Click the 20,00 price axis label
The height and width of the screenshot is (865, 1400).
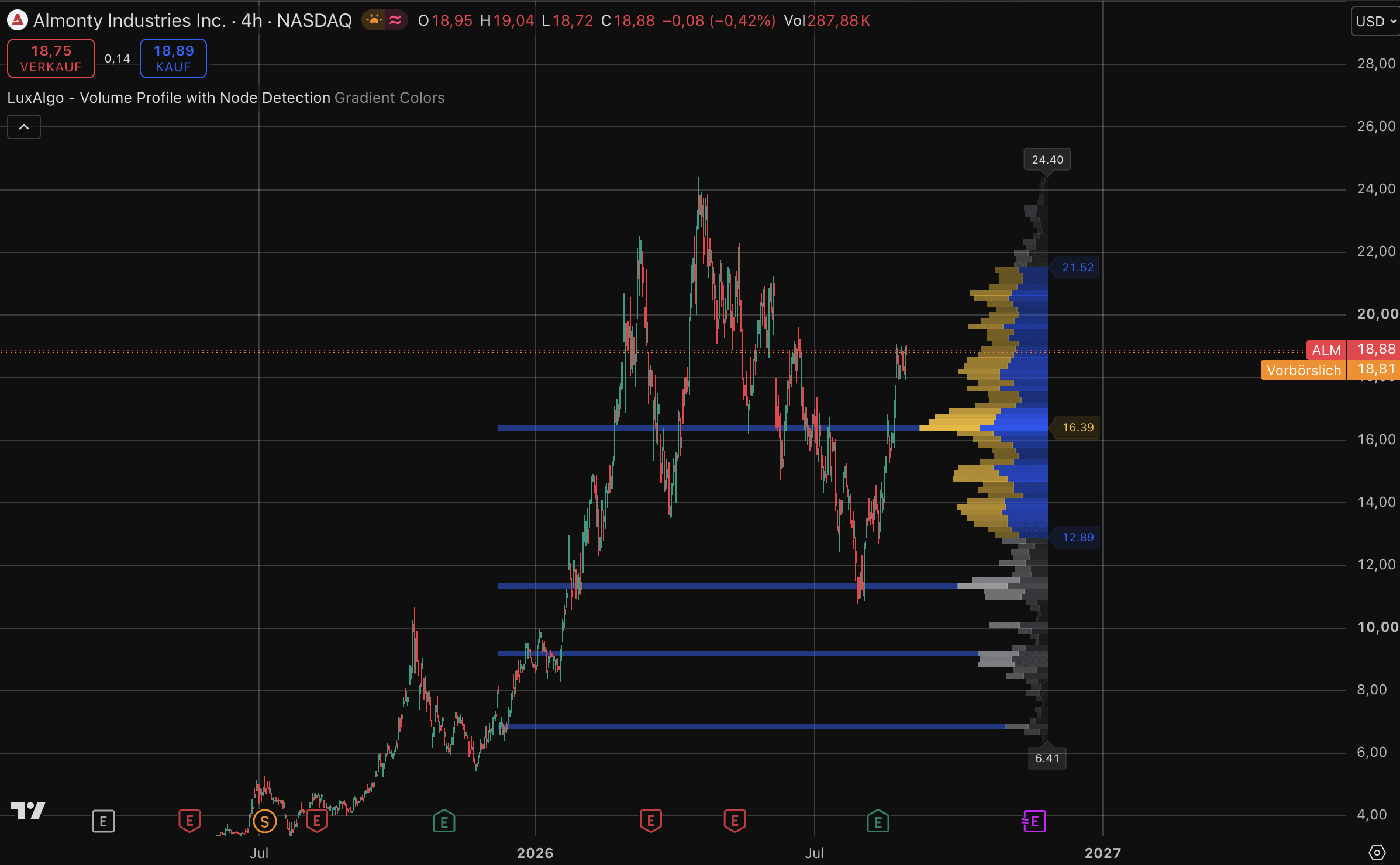(x=1377, y=314)
